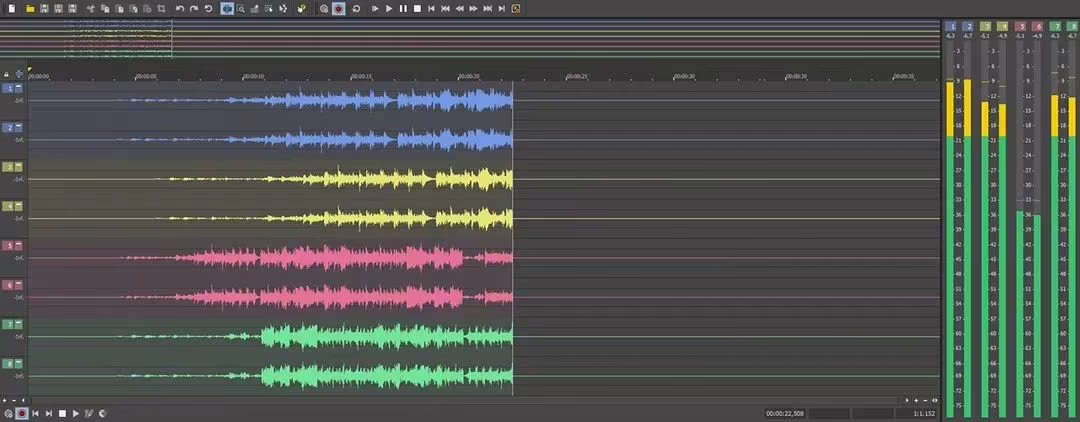Click Stop in the bottom transport bar
The width and height of the screenshot is (1080, 422).
(x=62, y=414)
